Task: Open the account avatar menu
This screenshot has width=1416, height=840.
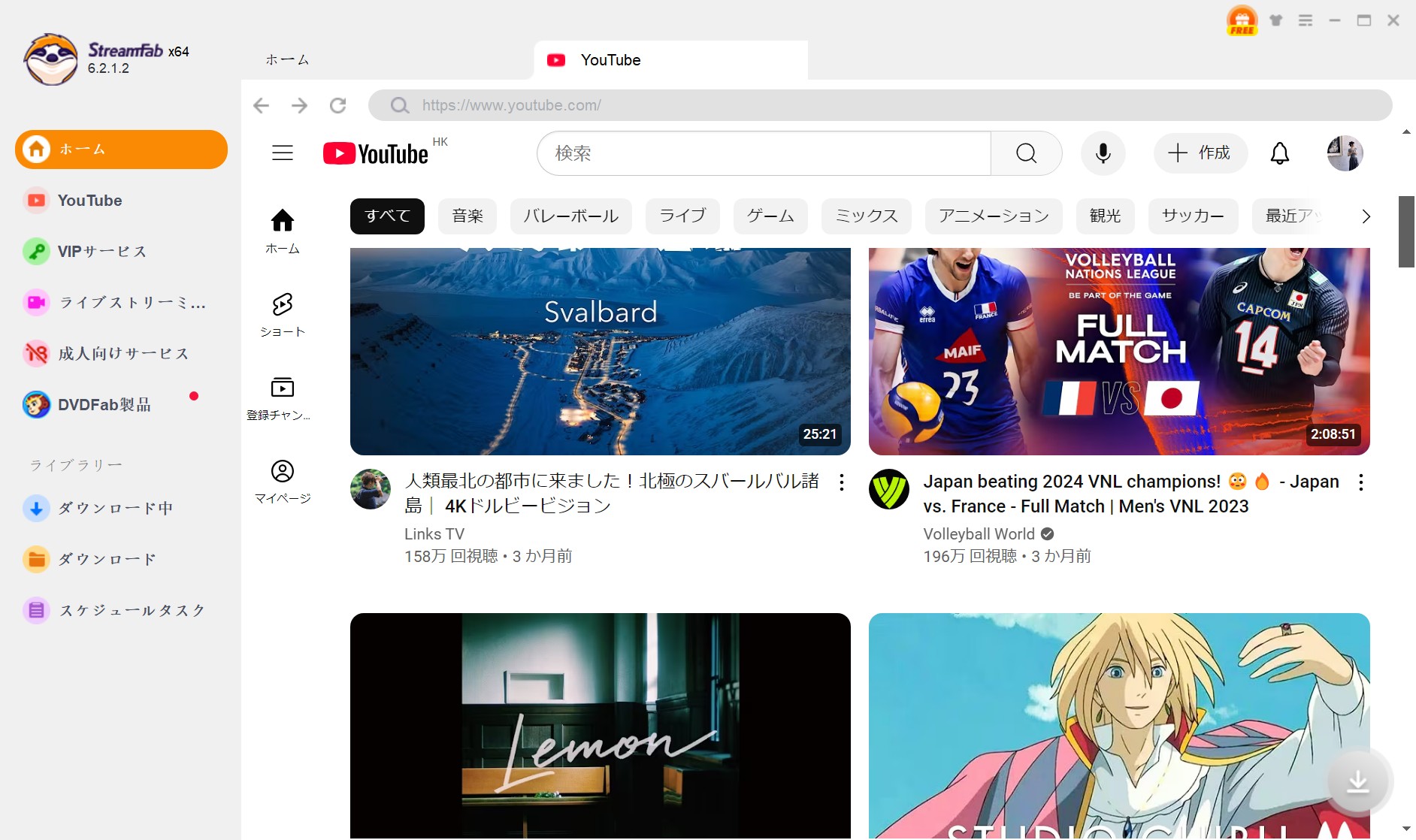Action: click(1345, 153)
